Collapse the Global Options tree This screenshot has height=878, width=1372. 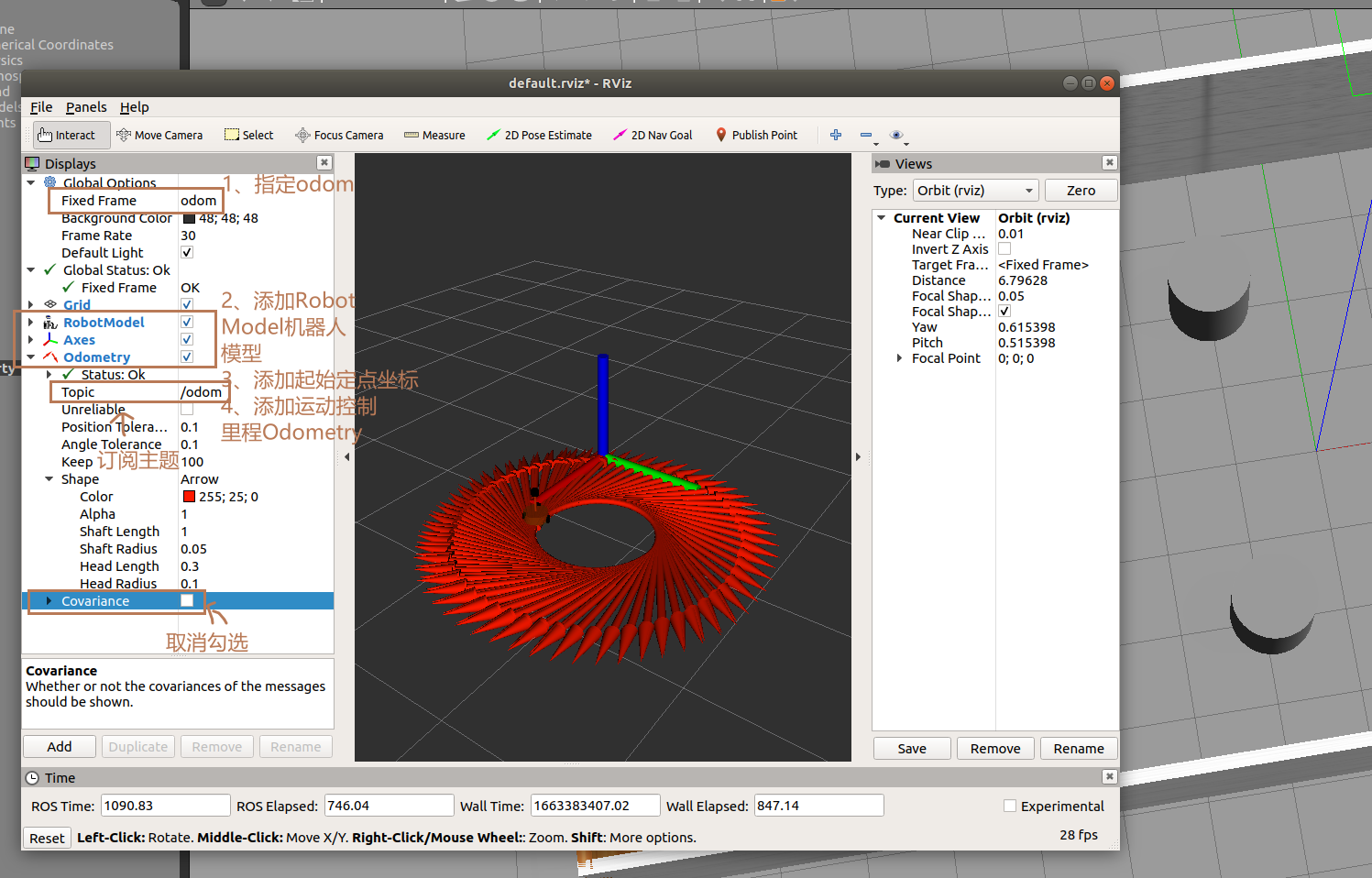point(30,182)
